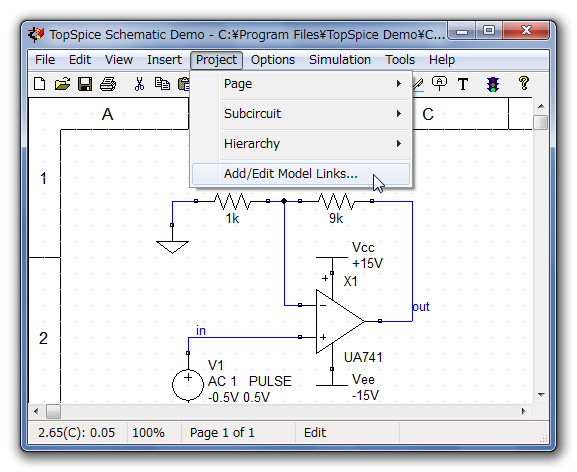Image resolution: width=577 pixels, height=472 pixels.
Task: Select the wire drawing pencil tool
Action: click(418, 85)
